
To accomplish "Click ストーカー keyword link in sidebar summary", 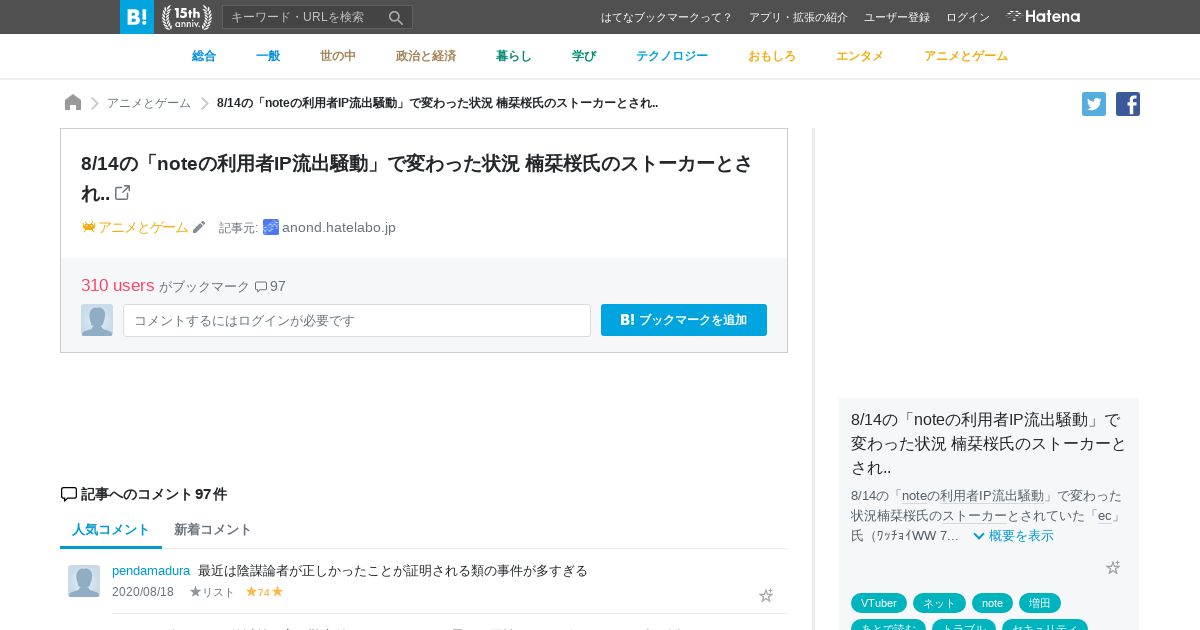I will (974, 516).
